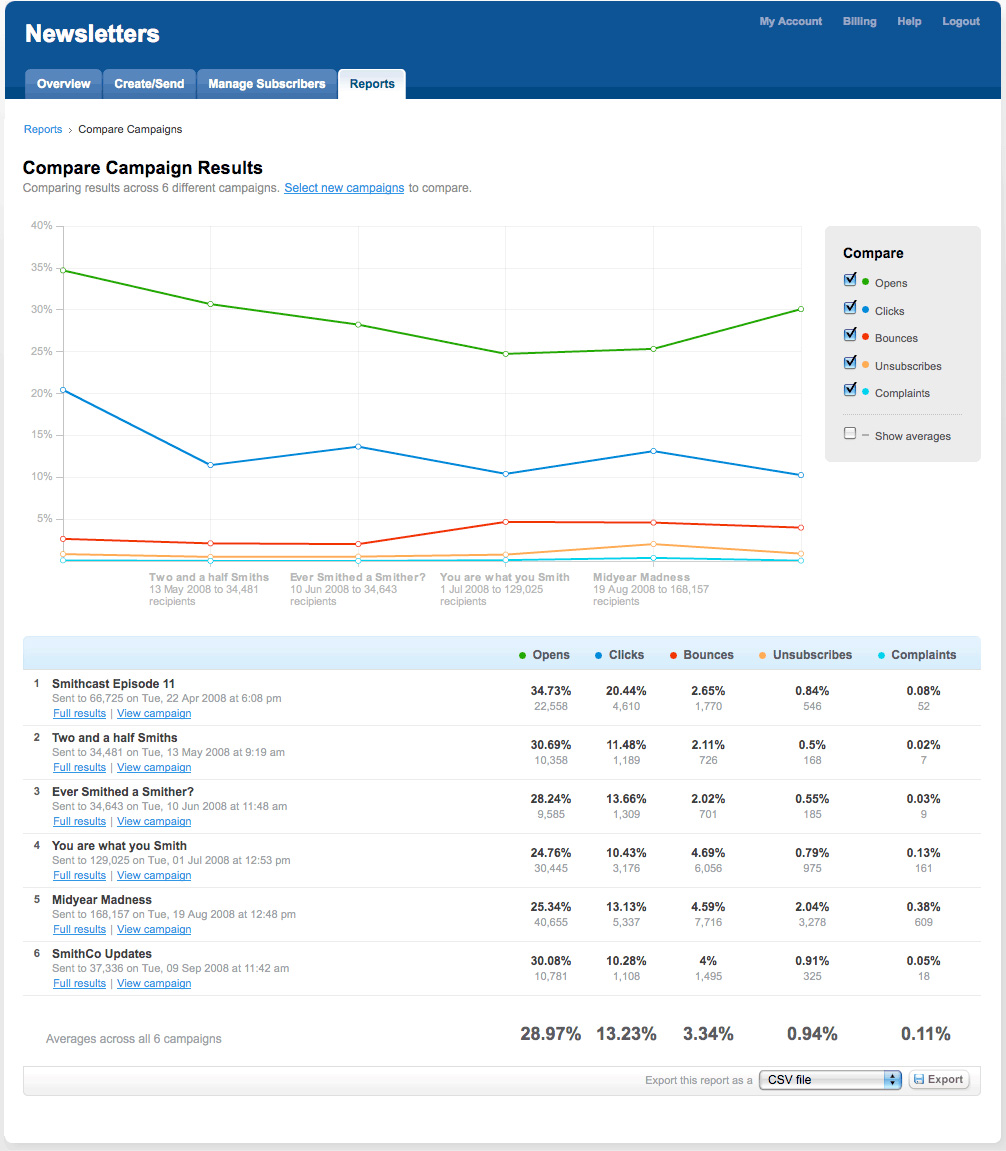
Task: Click the orange Unsubscribes swatch in legend
Action: pos(865,366)
